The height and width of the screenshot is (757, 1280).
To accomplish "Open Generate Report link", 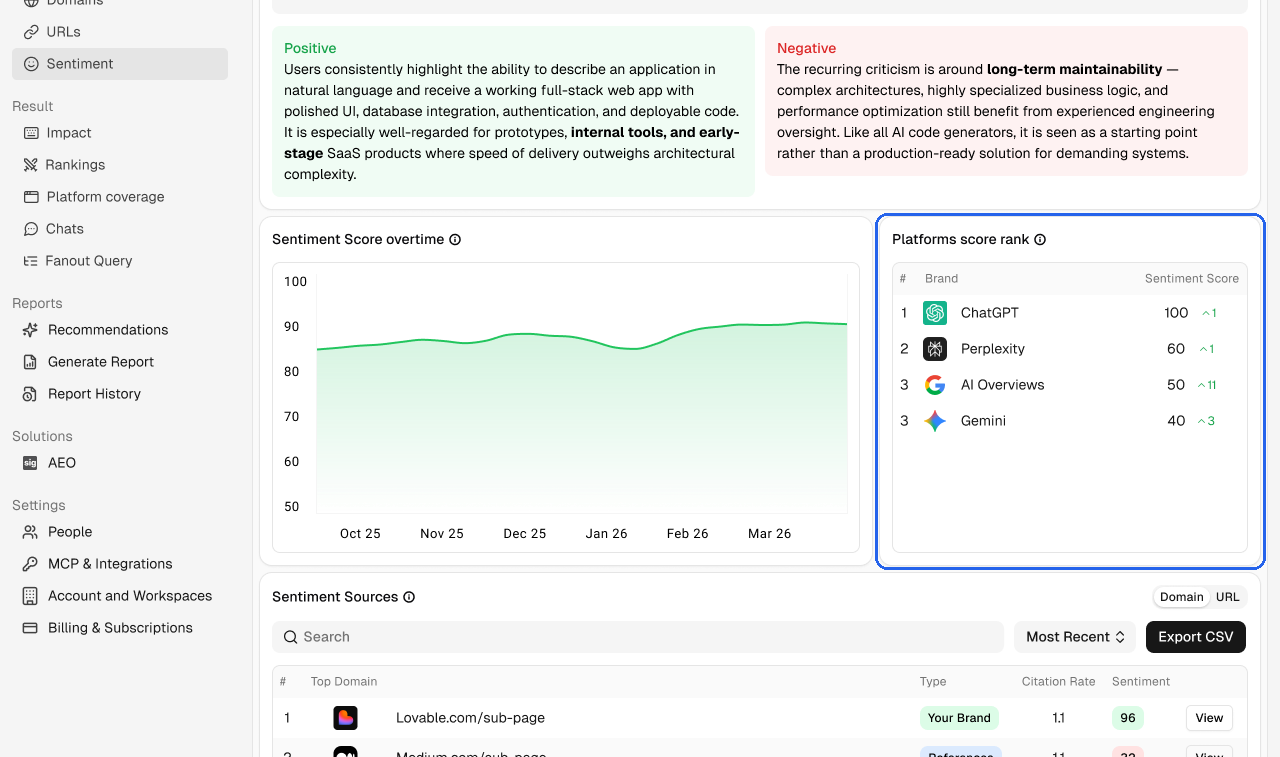I will tap(101, 362).
